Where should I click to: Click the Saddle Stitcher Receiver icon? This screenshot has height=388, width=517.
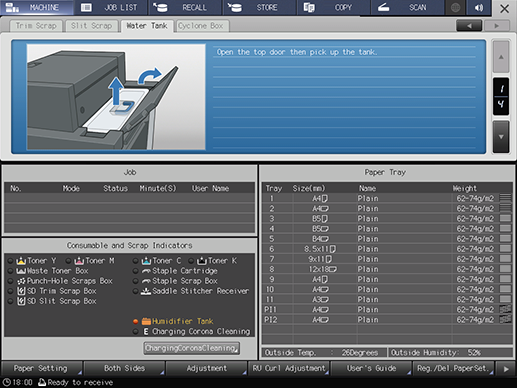click(x=146, y=291)
